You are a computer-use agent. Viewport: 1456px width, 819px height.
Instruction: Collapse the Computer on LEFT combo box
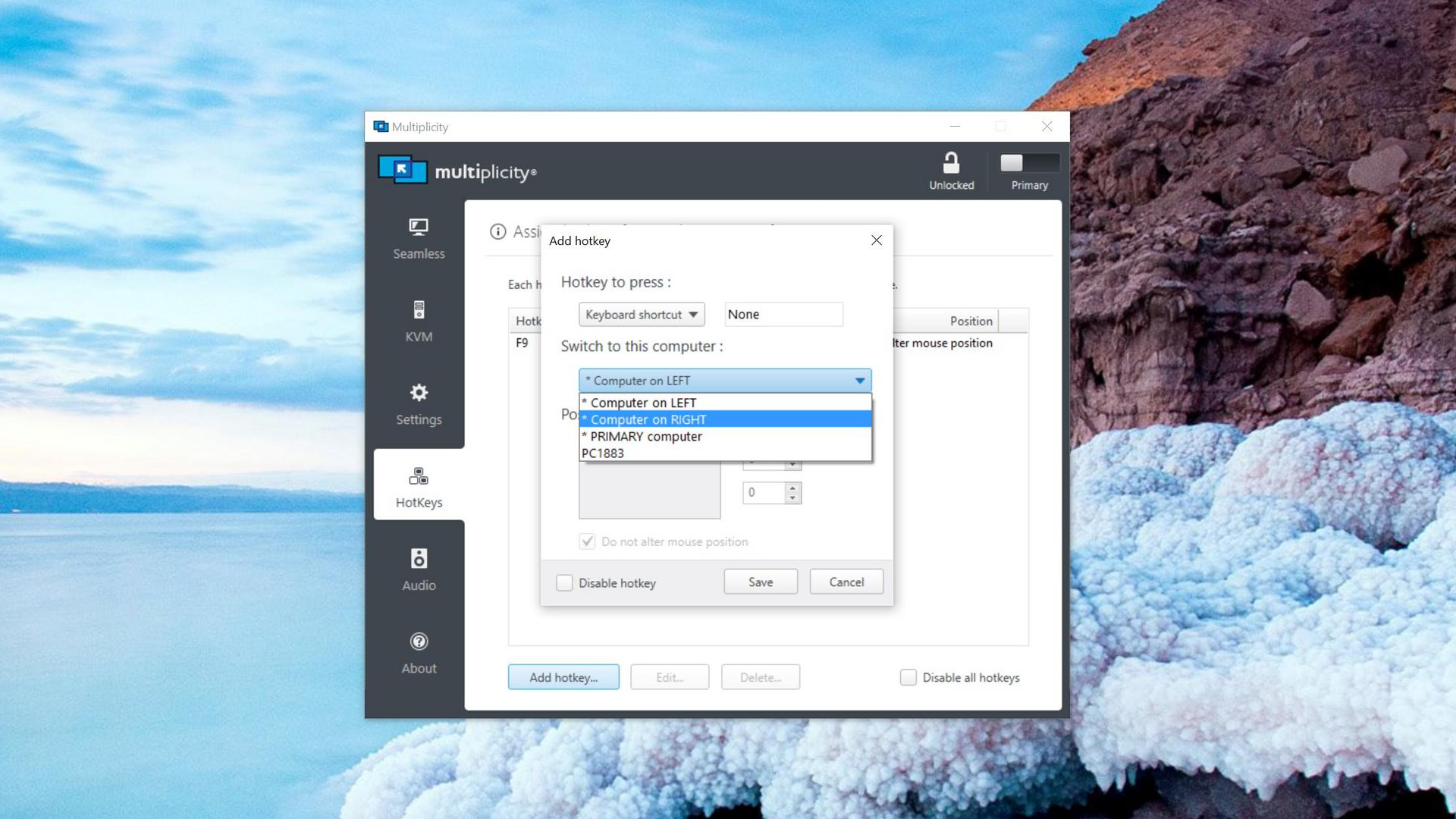coord(725,381)
